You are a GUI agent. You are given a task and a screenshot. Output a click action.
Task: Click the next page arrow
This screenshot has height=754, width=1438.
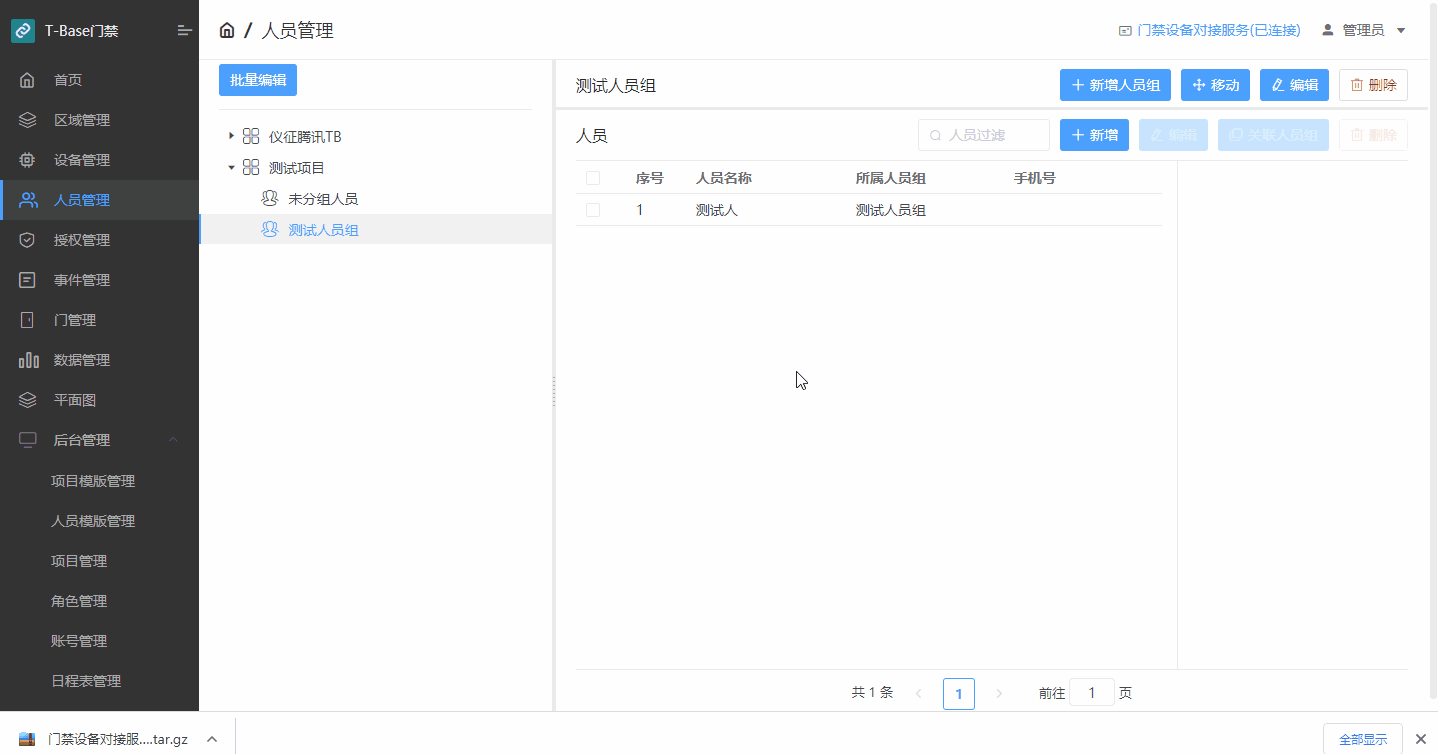coord(999,693)
